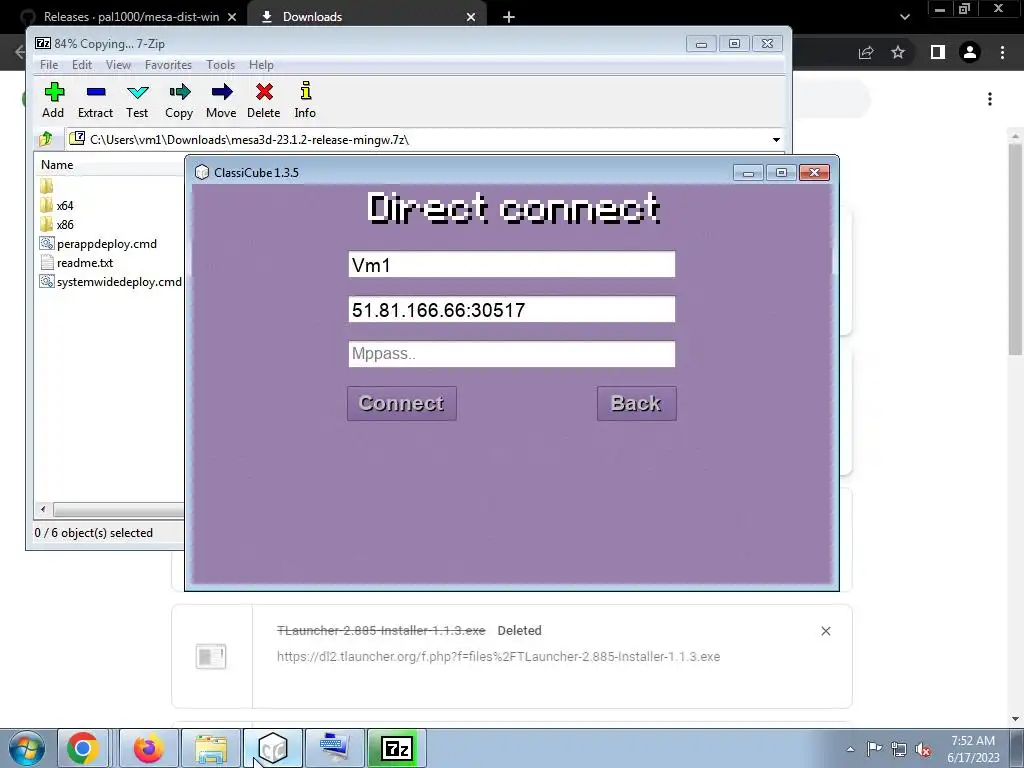Click the Info icon in 7-Zip toolbar
The image size is (1024, 768).
coord(305,100)
